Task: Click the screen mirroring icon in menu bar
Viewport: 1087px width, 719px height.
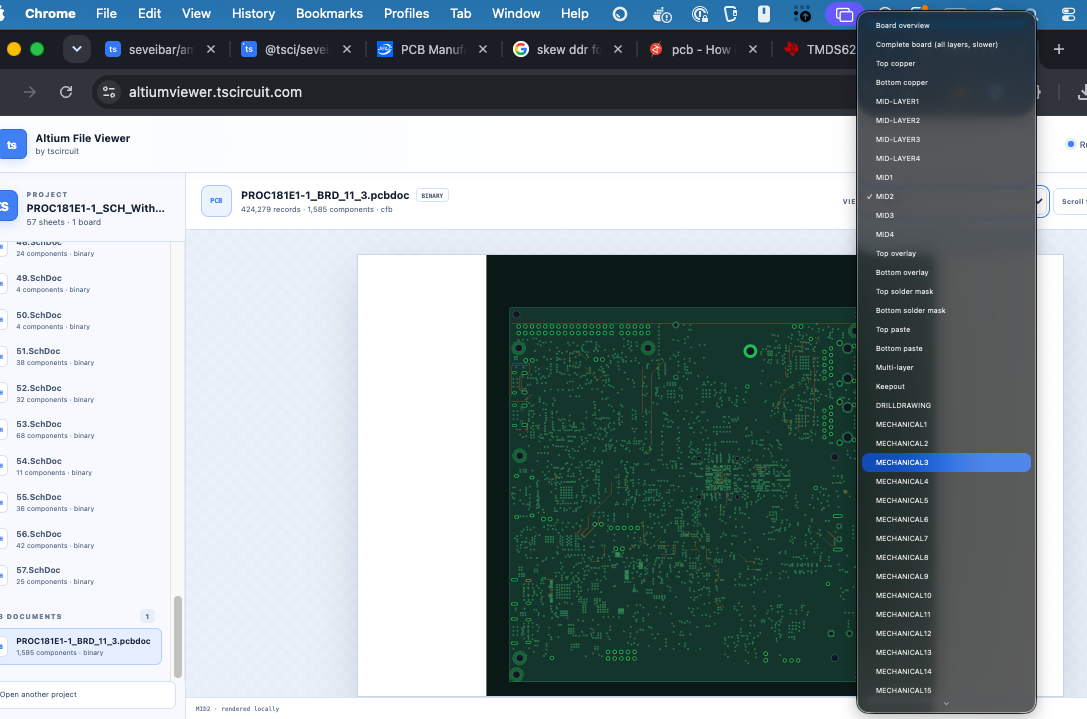Action: tap(844, 14)
